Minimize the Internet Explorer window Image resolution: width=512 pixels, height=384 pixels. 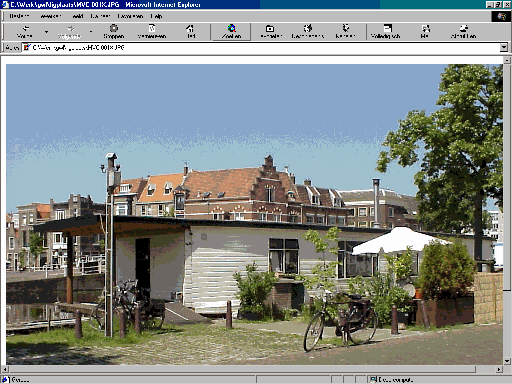coord(490,5)
